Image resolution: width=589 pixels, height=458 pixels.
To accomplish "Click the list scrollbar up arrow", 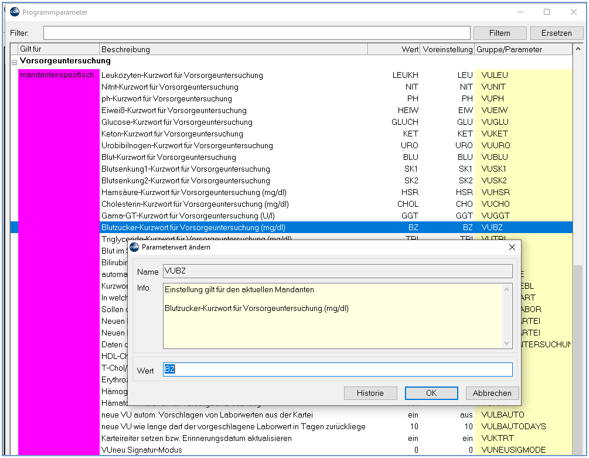I will pos(578,49).
